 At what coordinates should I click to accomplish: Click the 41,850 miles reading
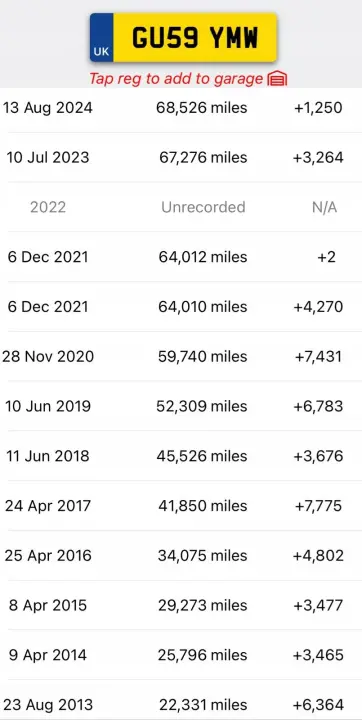[x=203, y=506]
